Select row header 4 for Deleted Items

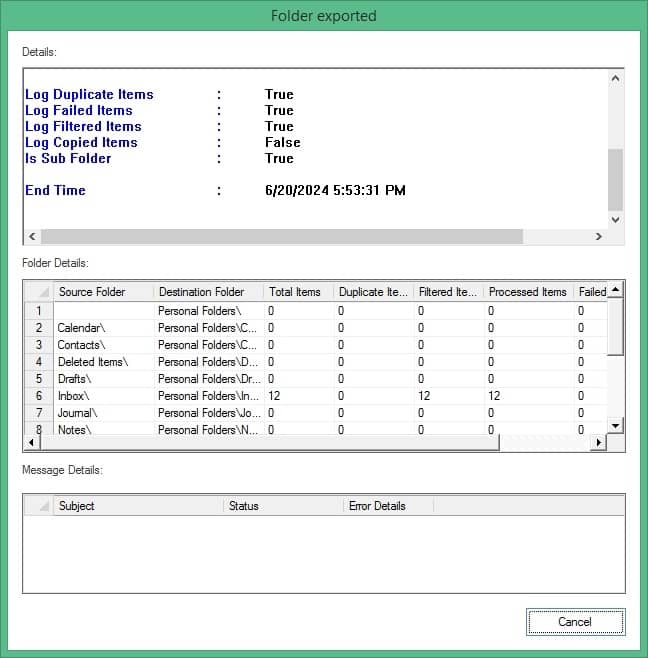[39, 362]
